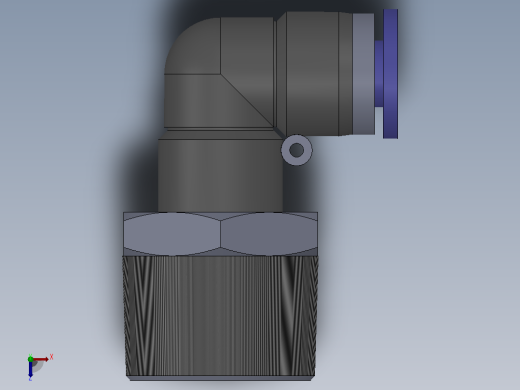Select the grey ring beside the blue collar
This screenshot has width=520, height=390.
tap(364, 74)
